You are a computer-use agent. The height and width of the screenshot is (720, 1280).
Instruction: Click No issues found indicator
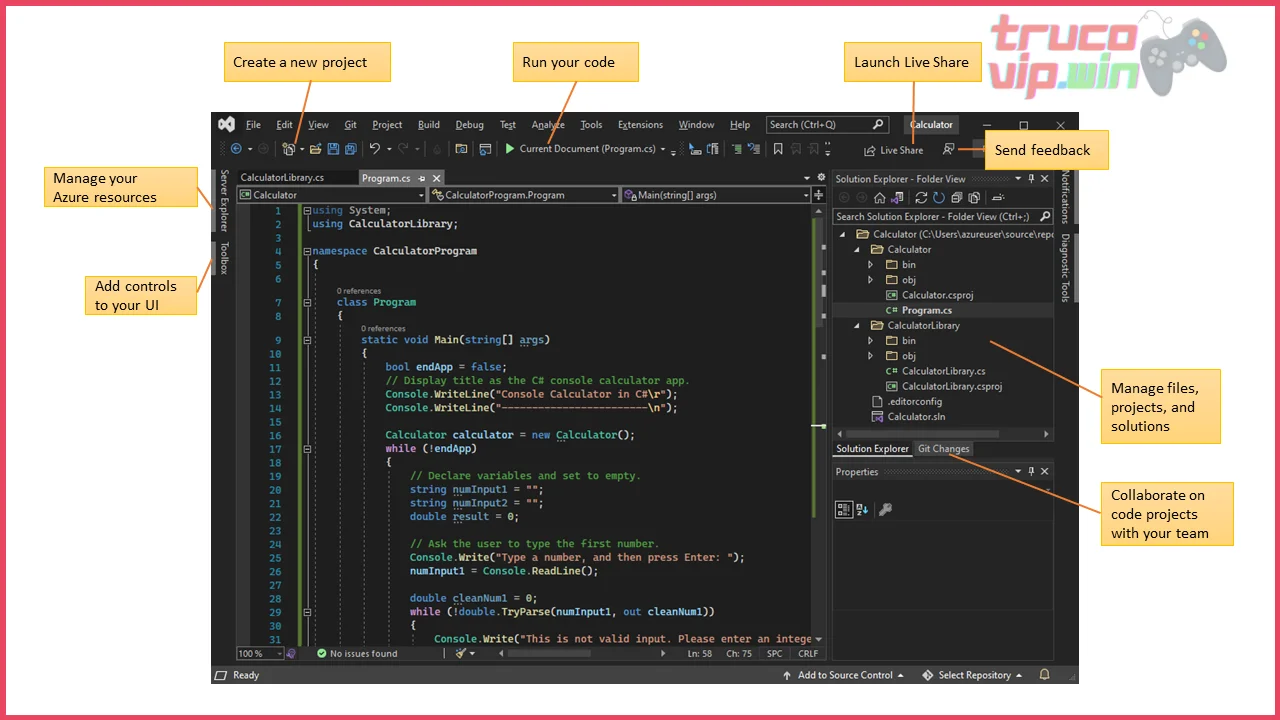point(357,653)
